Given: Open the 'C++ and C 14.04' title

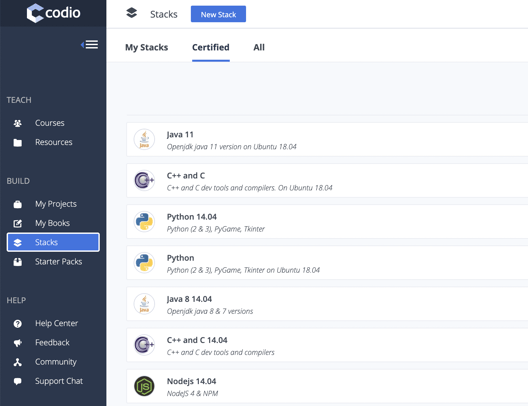Looking at the screenshot, I should click(x=197, y=340).
